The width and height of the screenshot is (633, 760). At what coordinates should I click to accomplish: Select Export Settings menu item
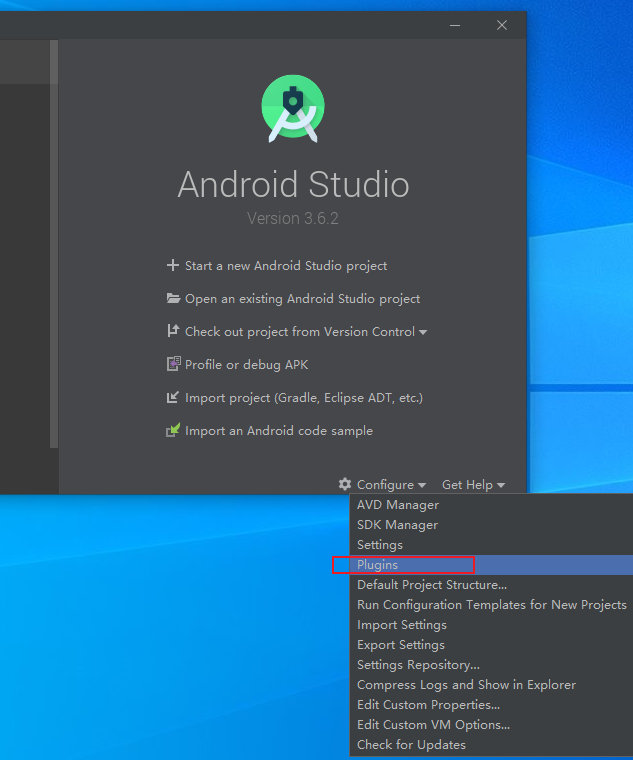pyautogui.click(x=491, y=645)
